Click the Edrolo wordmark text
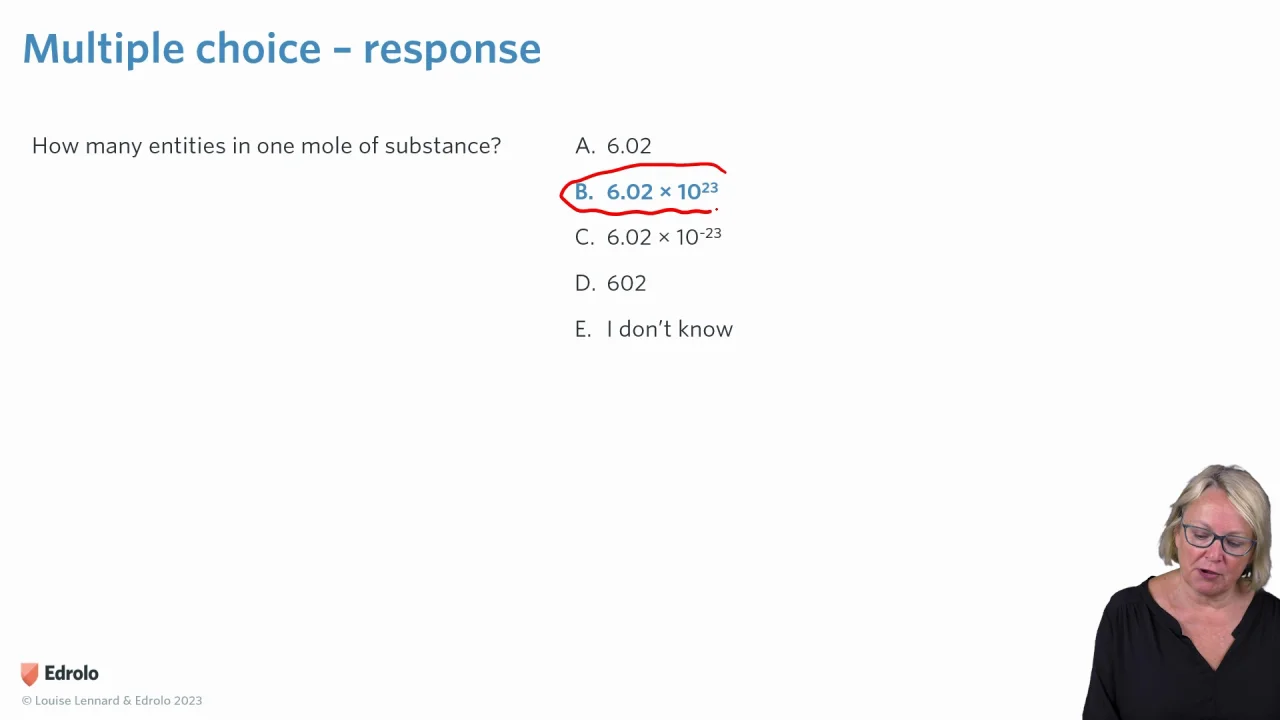Screen dimensions: 1280x720 (x=71, y=674)
